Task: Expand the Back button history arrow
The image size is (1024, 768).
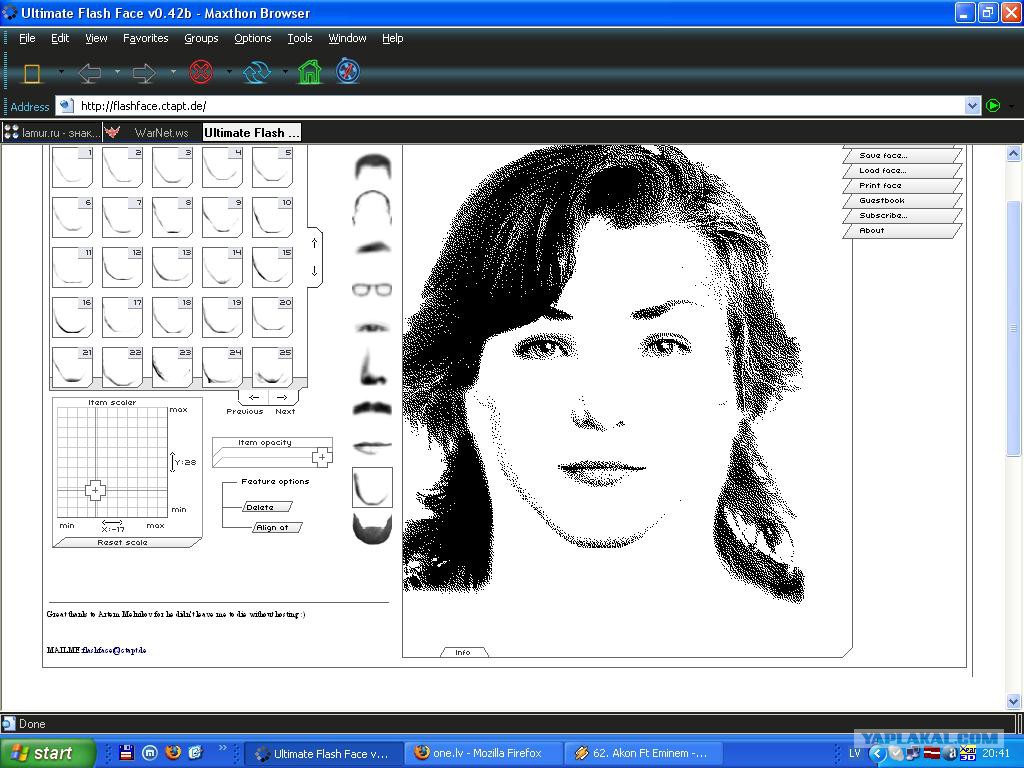Action: (117, 73)
